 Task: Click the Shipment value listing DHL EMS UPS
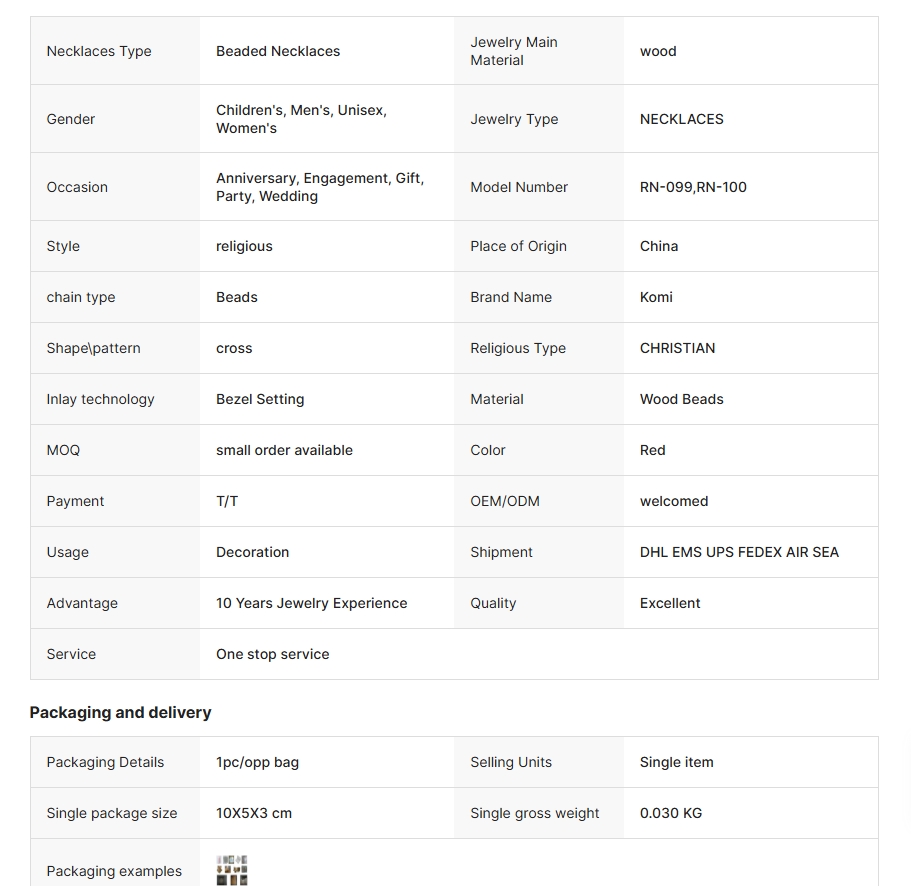click(739, 552)
